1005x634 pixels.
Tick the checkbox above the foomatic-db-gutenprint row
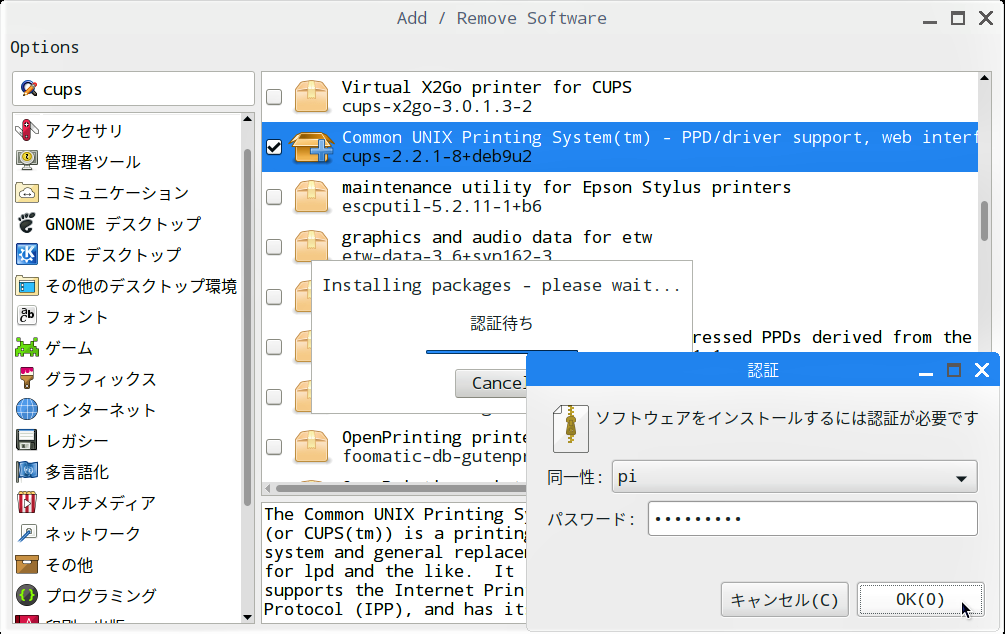pos(274,396)
